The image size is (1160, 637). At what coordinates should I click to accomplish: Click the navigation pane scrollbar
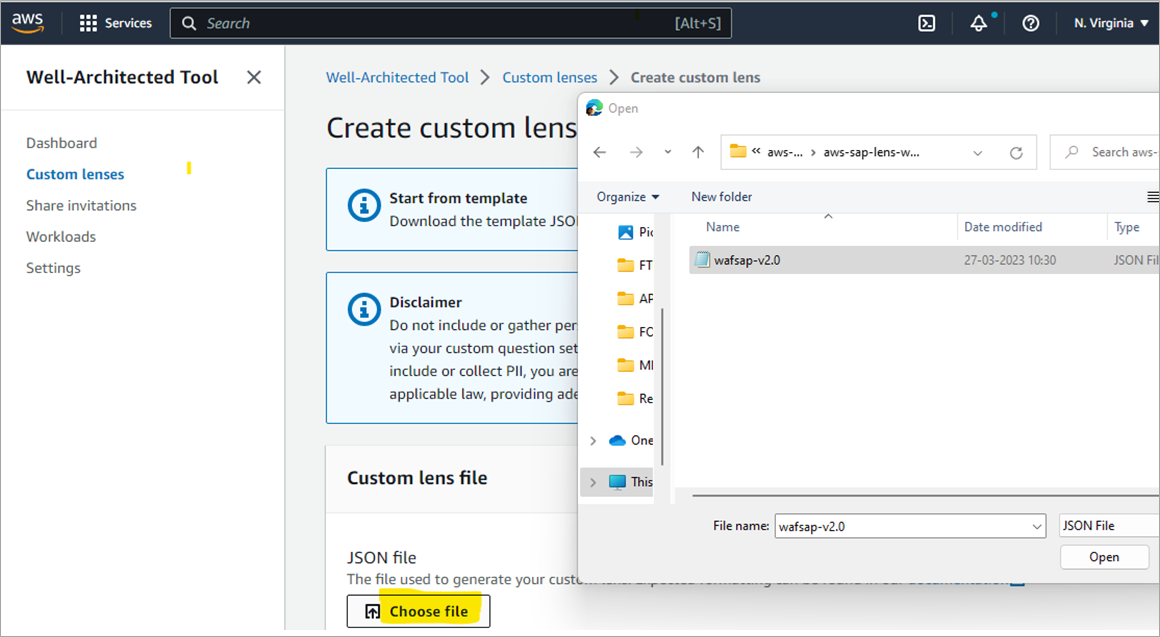point(662,386)
